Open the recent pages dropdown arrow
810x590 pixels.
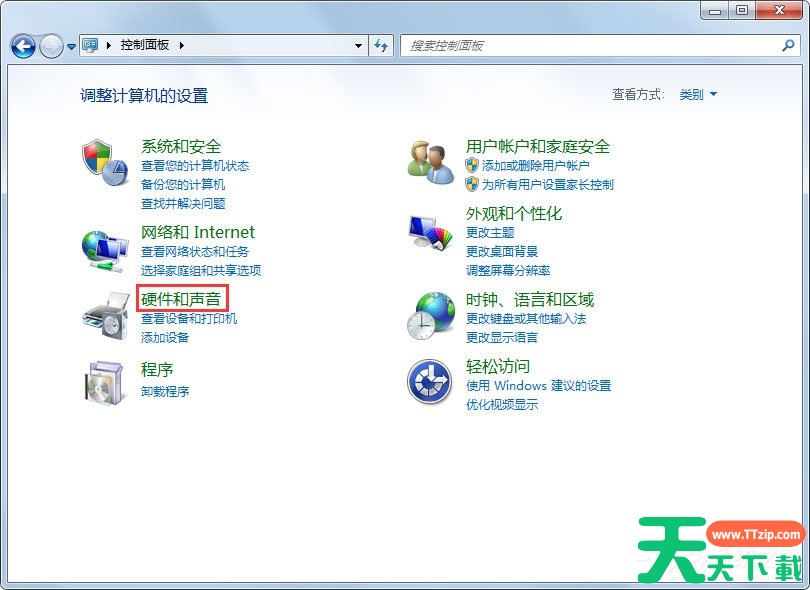[71, 46]
